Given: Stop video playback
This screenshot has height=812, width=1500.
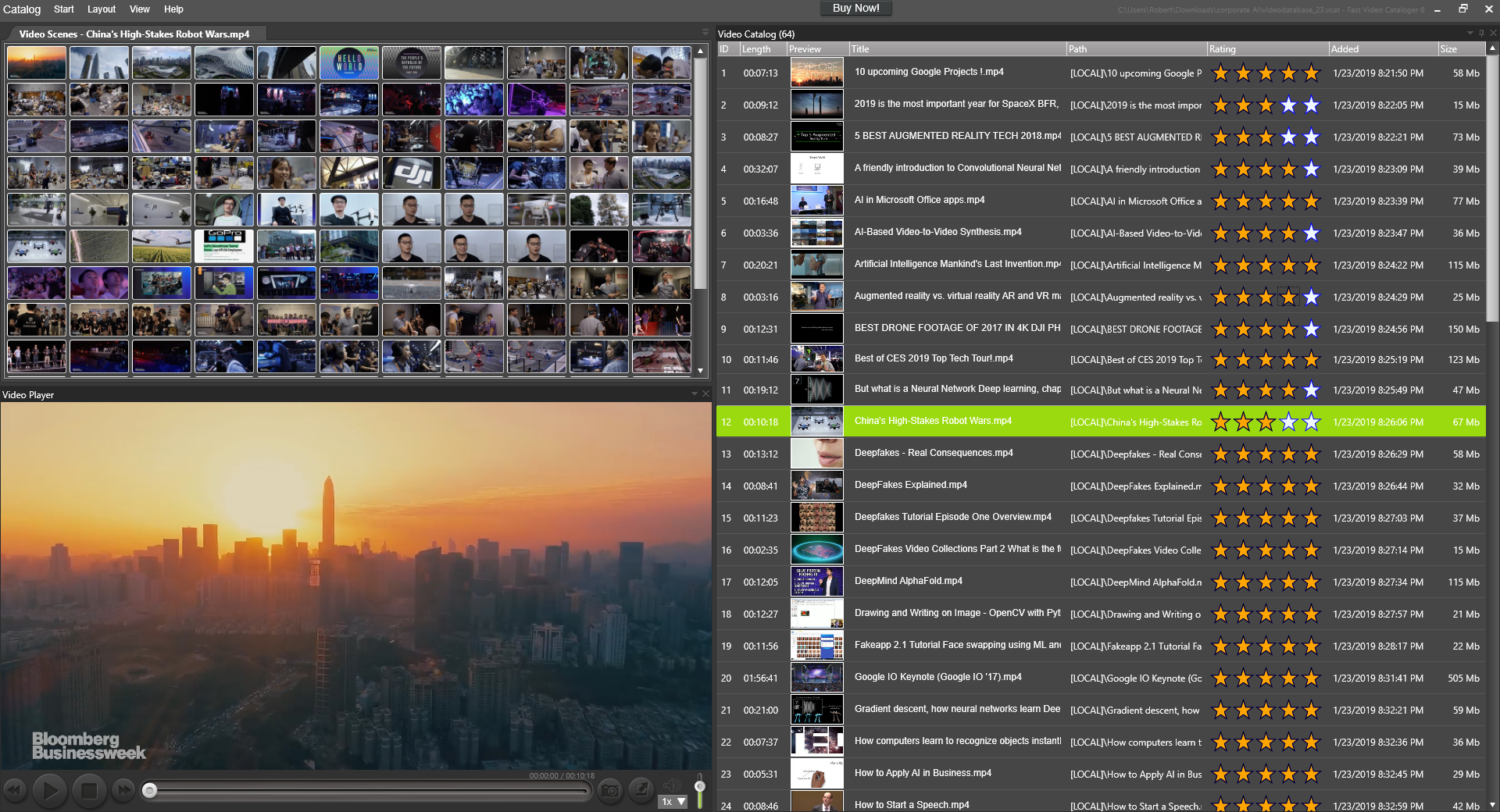Looking at the screenshot, I should (x=89, y=791).
